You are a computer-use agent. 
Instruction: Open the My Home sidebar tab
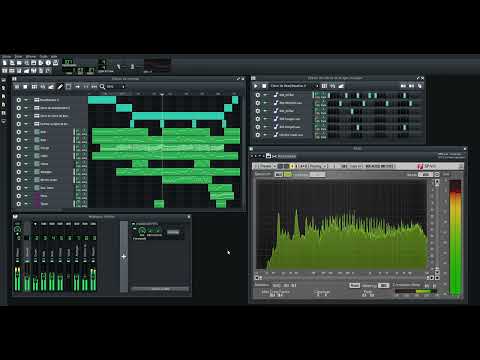[4, 113]
